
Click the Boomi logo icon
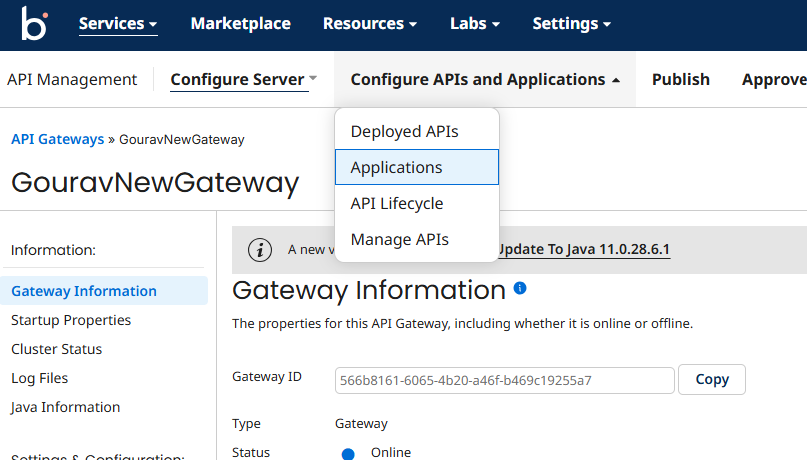(34, 24)
